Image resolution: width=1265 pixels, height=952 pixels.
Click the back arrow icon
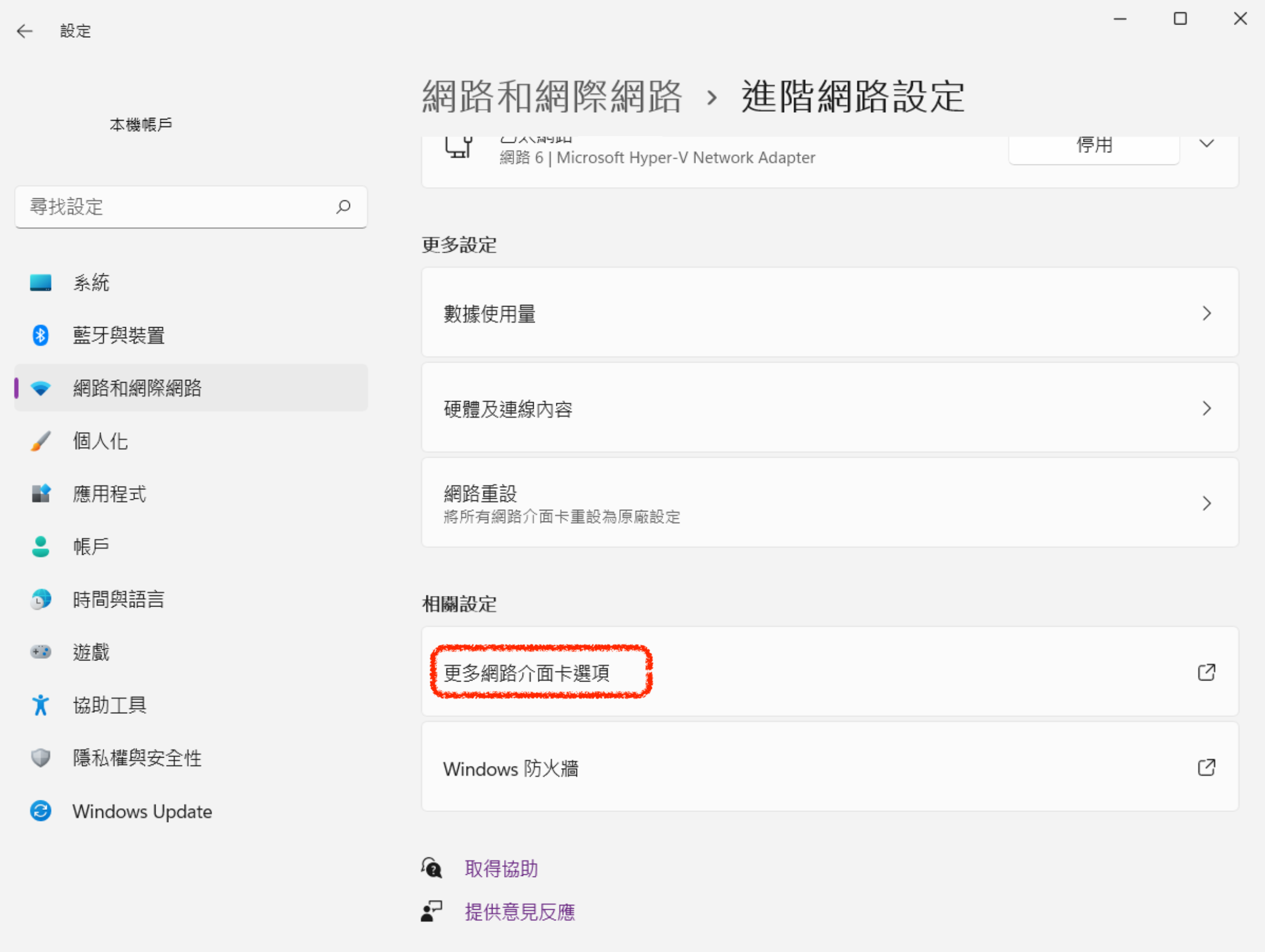tap(24, 31)
